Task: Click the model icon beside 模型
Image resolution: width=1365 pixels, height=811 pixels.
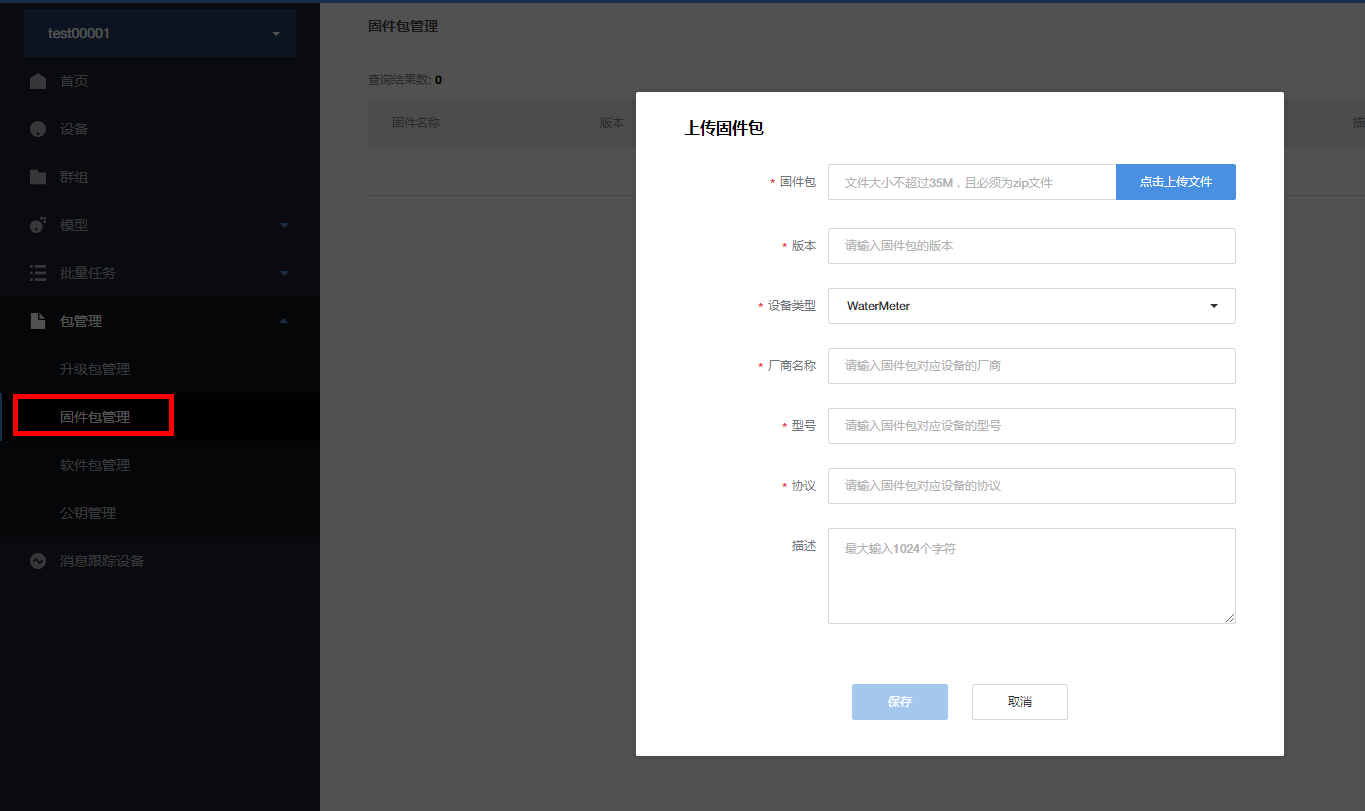Action: pyautogui.click(x=38, y=225)
